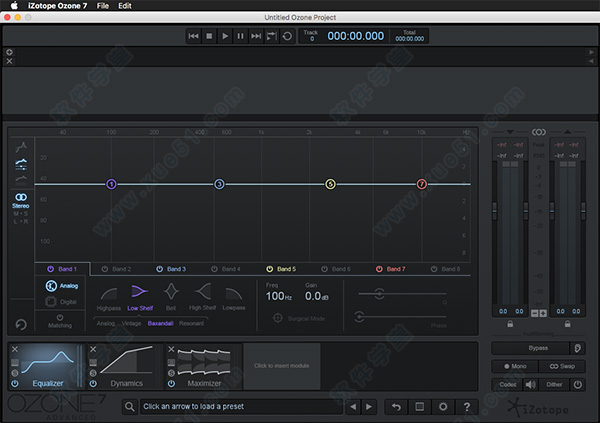This screenshot has width=600, height=423.
Task: Enable Band 6 power
Action: (324, 269)
